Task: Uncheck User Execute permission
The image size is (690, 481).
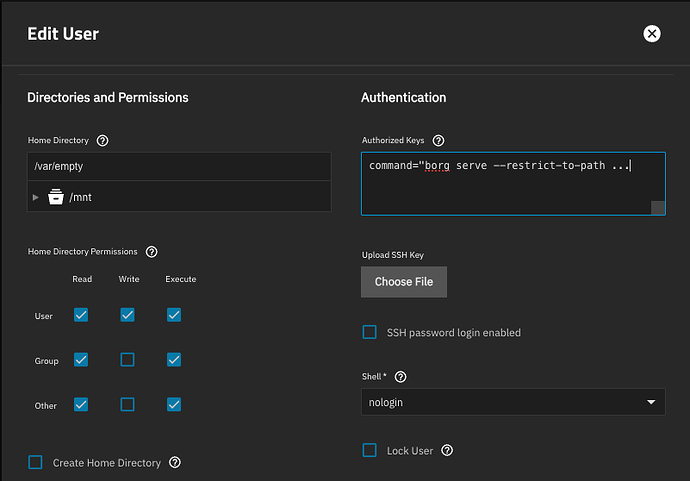Action: (x=174, y=315)
